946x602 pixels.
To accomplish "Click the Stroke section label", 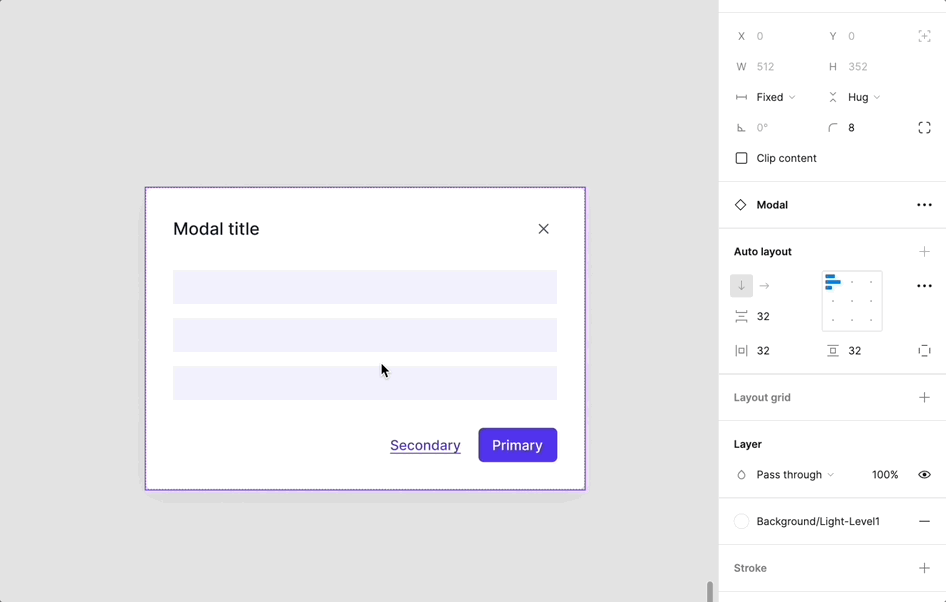I will tap(750, 568).
